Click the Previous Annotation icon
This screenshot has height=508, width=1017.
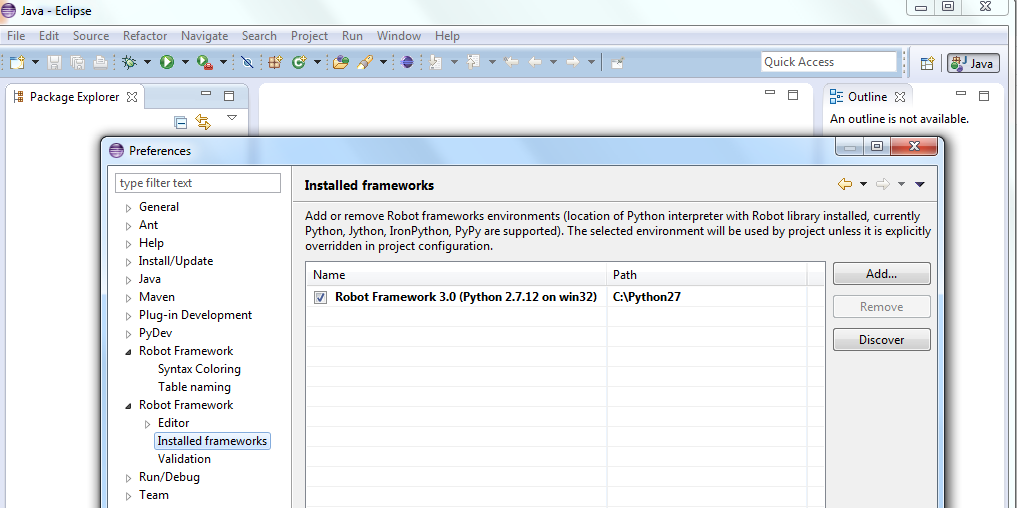473,62
